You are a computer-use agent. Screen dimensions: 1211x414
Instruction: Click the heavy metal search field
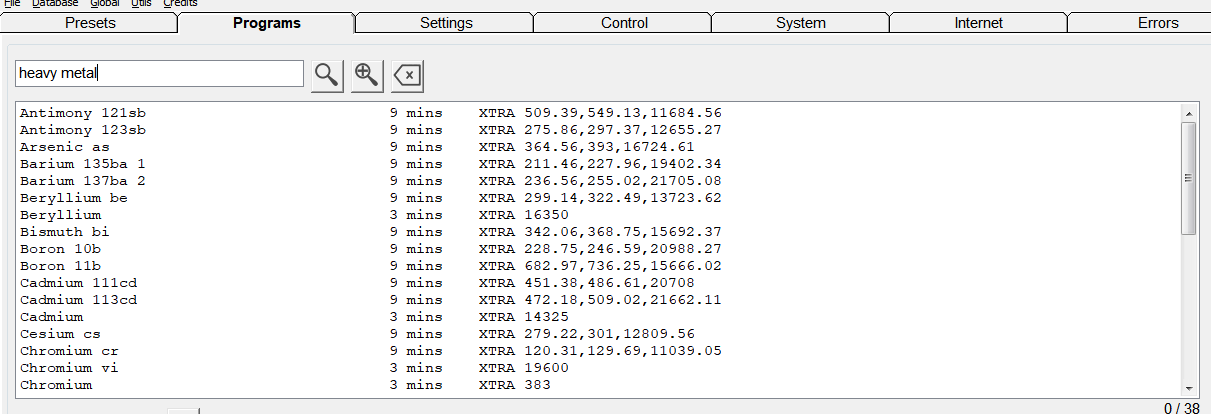pos(159,74)
